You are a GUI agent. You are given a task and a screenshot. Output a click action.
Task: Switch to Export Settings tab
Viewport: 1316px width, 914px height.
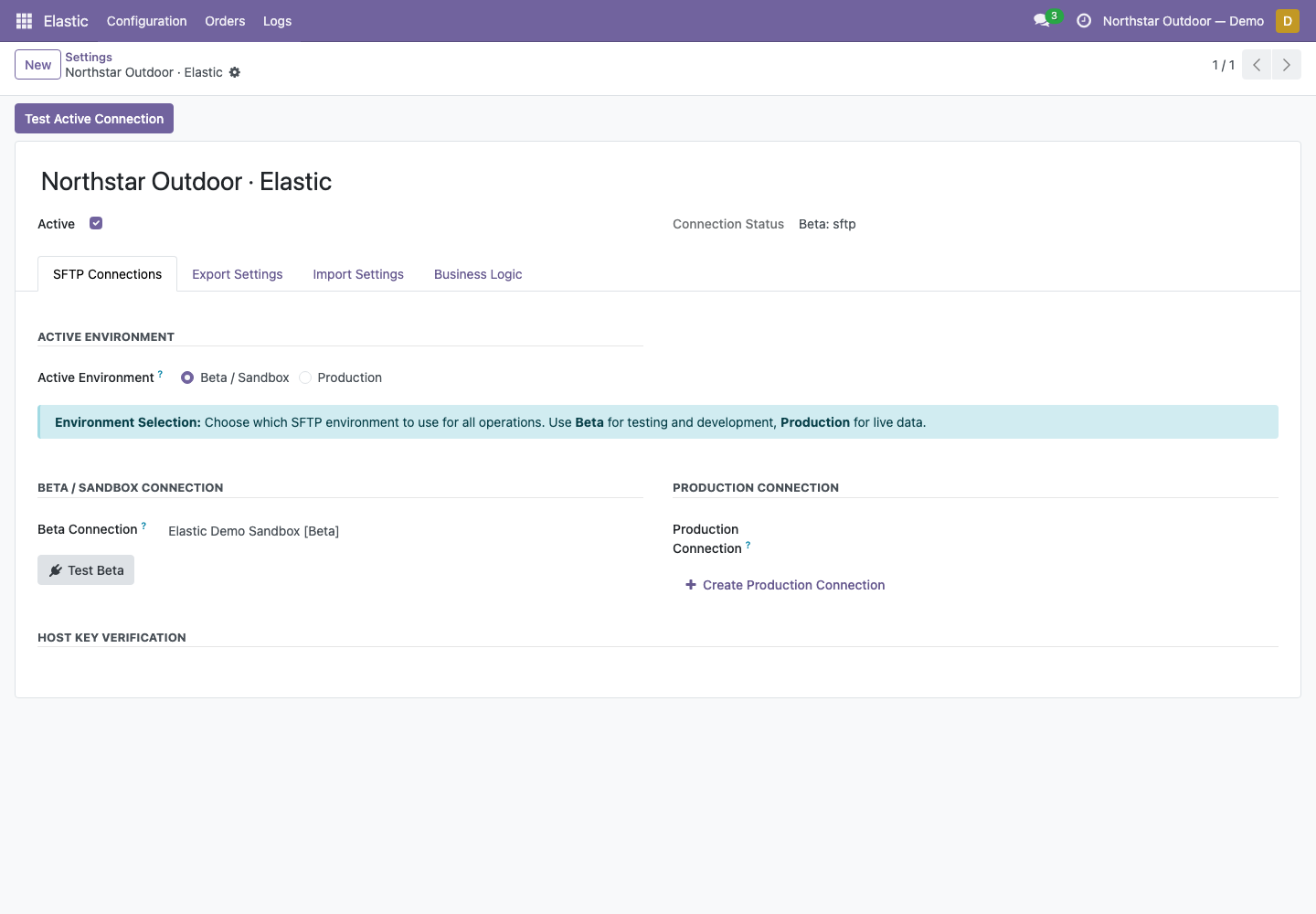(x=238, y=274)
